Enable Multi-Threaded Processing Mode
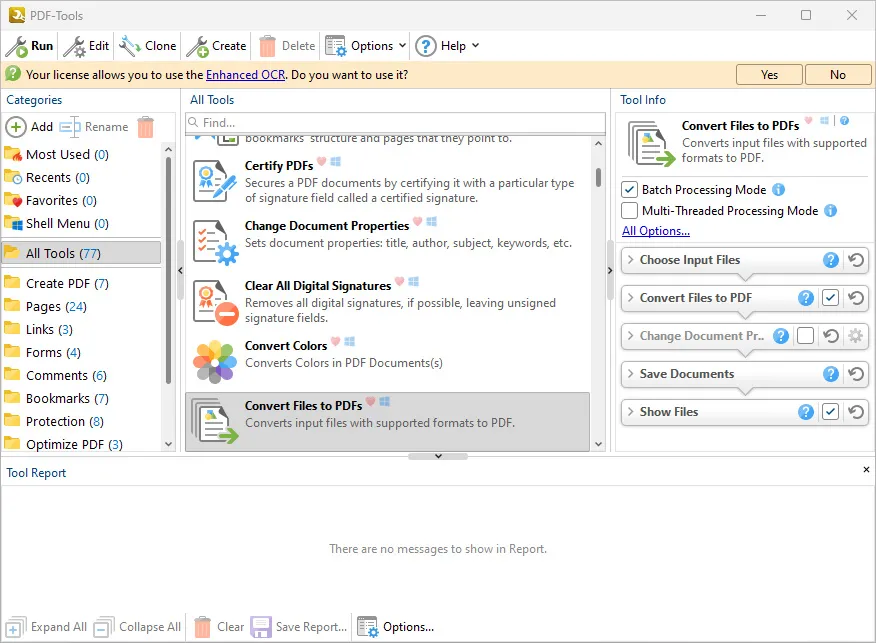876x643 pixels. [x=629, y=211]
